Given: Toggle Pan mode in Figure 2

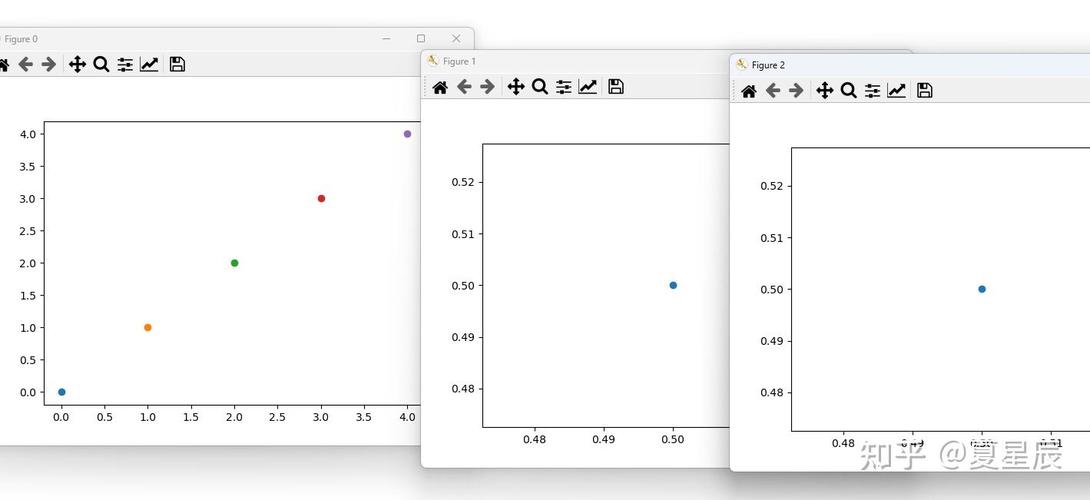Looking at the screenshot, I should 825,91.
